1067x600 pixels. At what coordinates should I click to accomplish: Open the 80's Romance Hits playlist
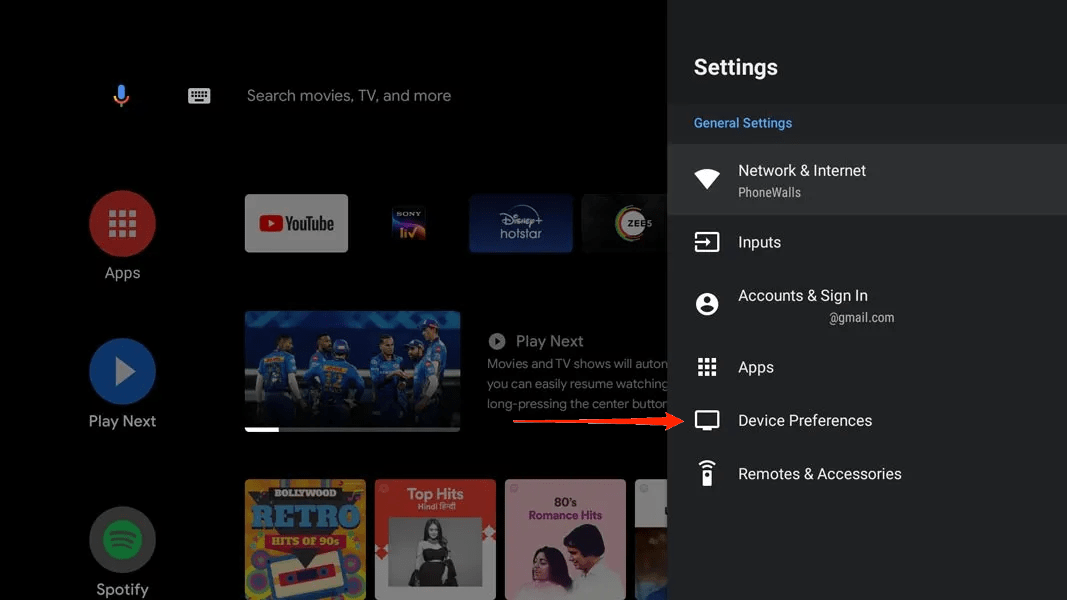pos(565,539)
